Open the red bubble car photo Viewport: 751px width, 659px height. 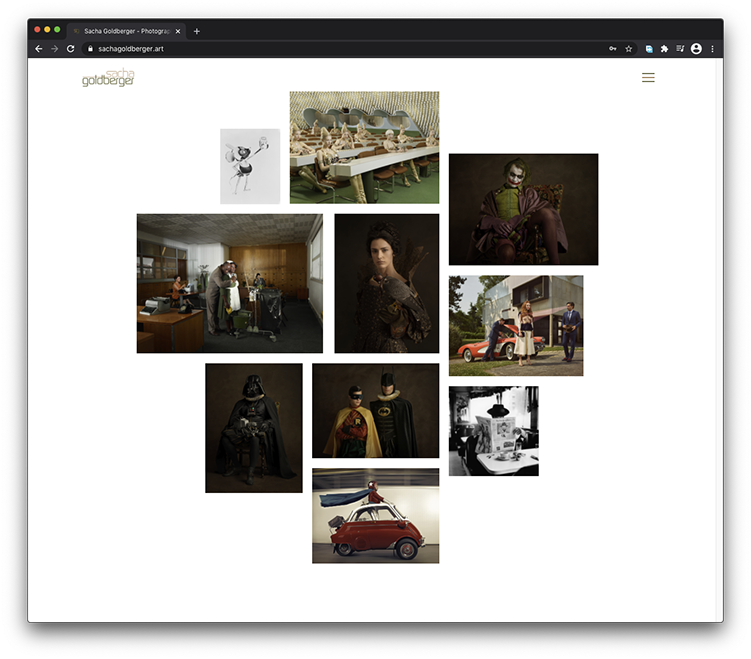[375, 515]
